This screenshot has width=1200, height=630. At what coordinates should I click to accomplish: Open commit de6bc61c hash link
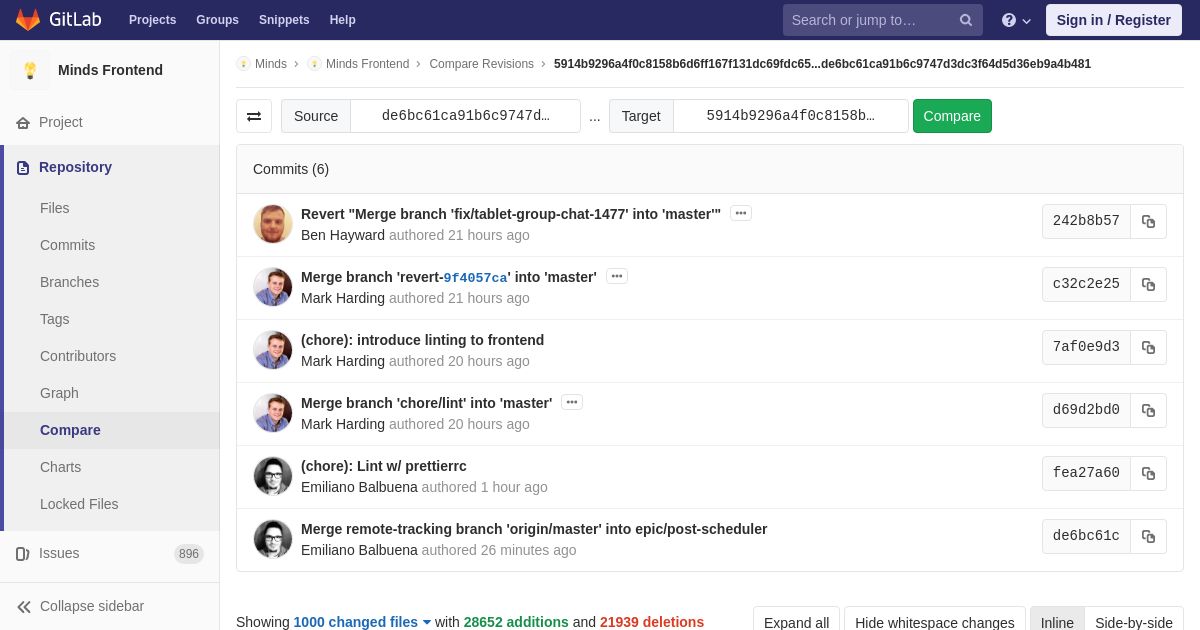click(x=1086, y=536)
